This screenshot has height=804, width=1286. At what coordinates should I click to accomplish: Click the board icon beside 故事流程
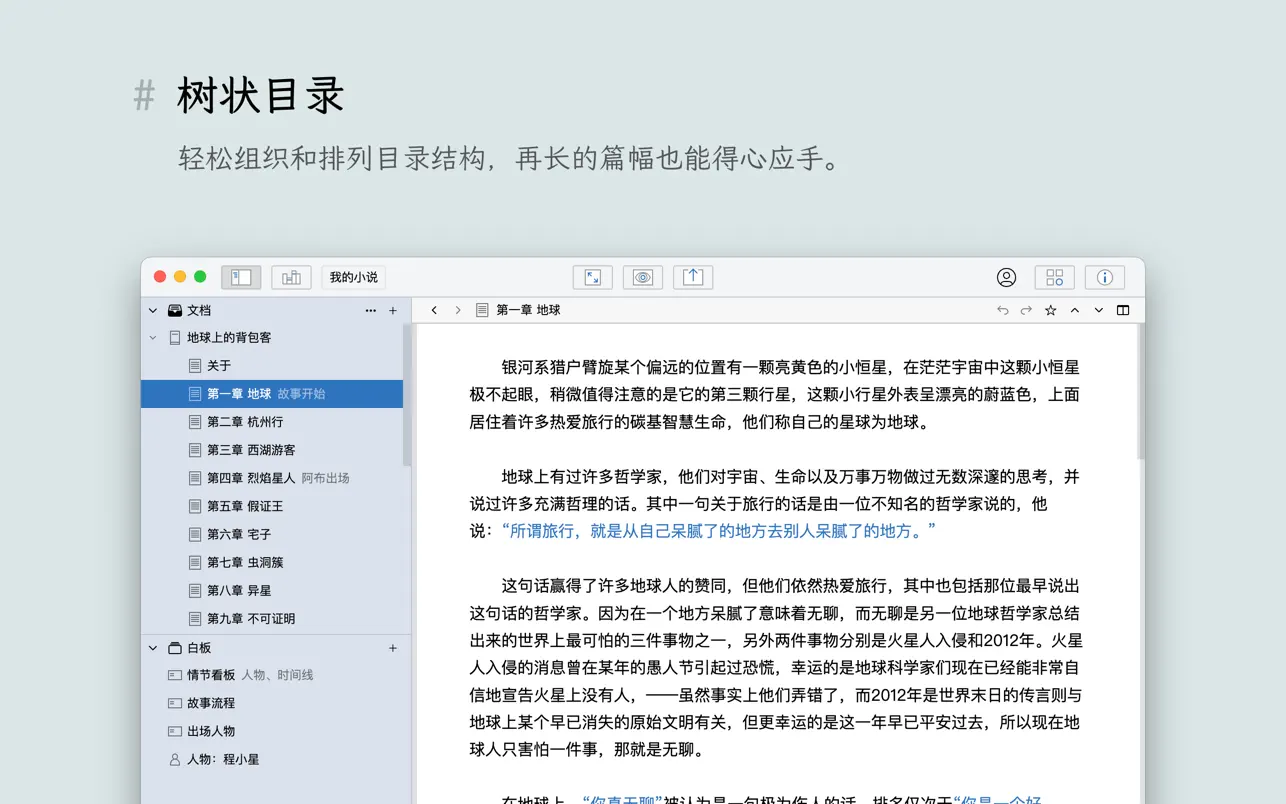(175, 703)
